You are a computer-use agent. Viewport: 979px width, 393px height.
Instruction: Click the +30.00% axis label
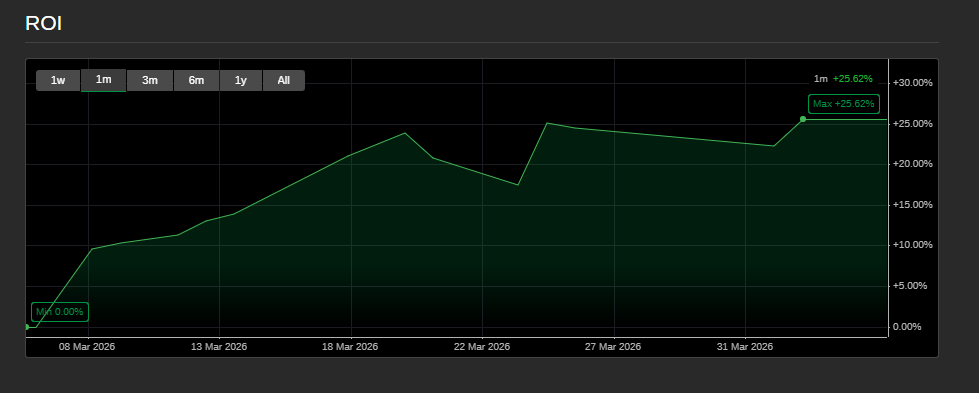click(912, 82)
